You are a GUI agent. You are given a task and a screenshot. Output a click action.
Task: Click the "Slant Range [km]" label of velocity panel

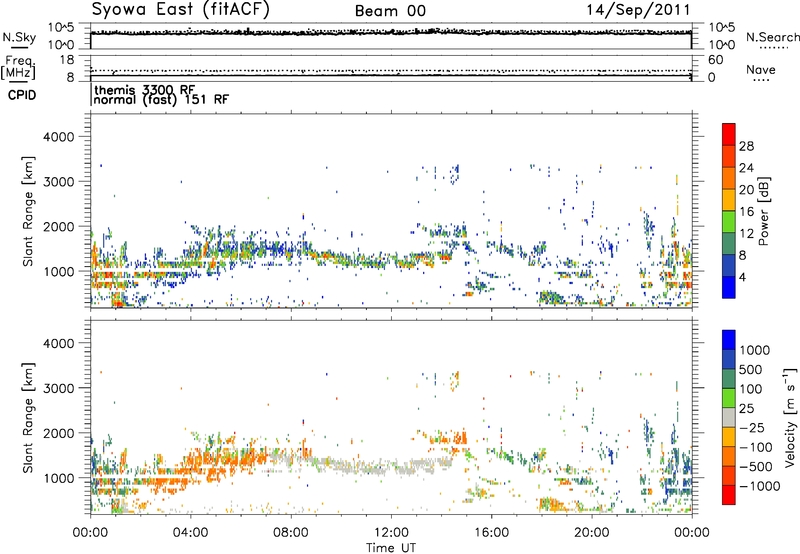(28, 417)
